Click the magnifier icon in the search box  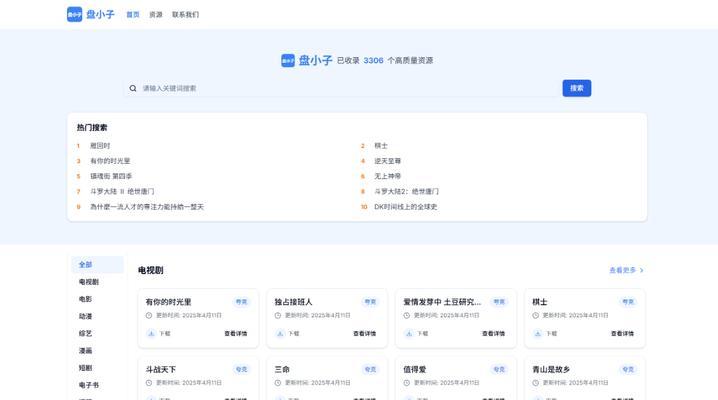tap(133, 88)
